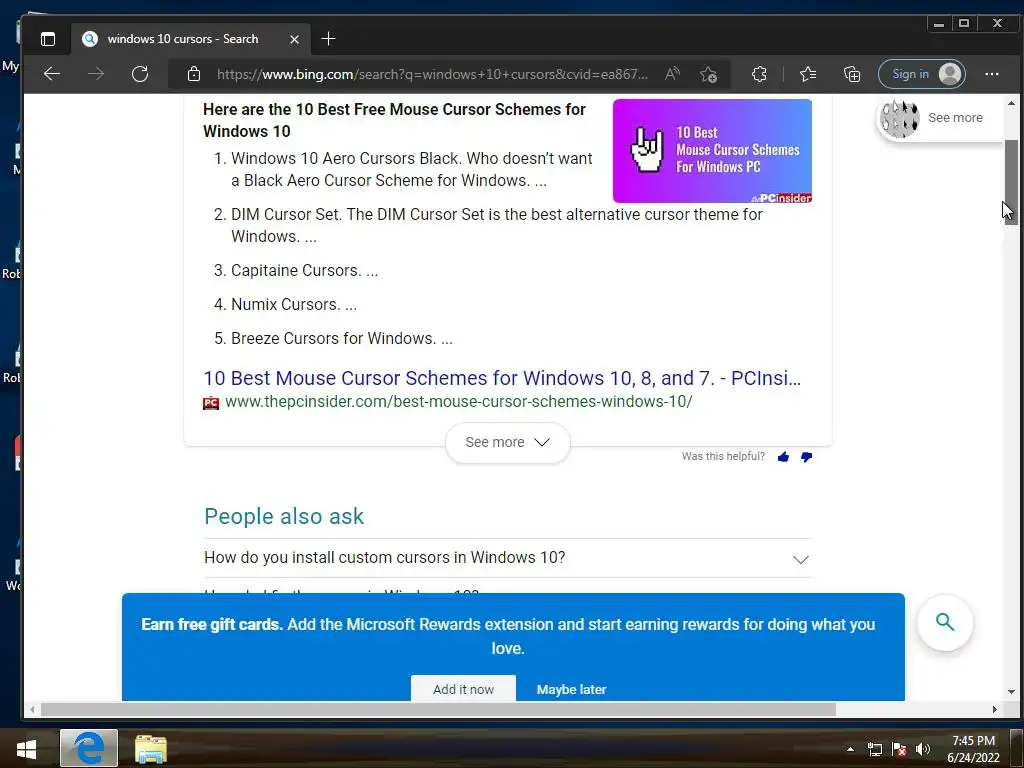The height and width of the screenshot is (768, 1024).
Task: Click the Was this helpful? text
Action: tap(723, 456)
